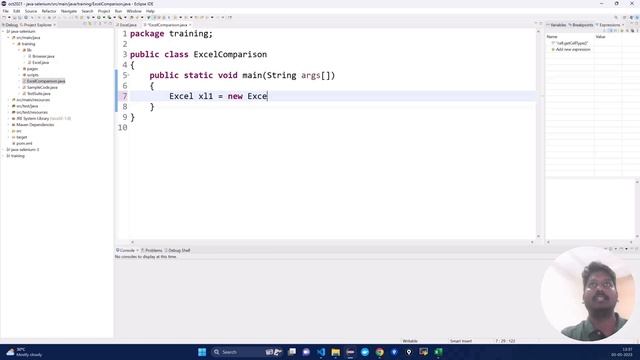The height and width of the screenshot is (360, 640).
Task: Select src/test/resources folder
Action: 32,112
